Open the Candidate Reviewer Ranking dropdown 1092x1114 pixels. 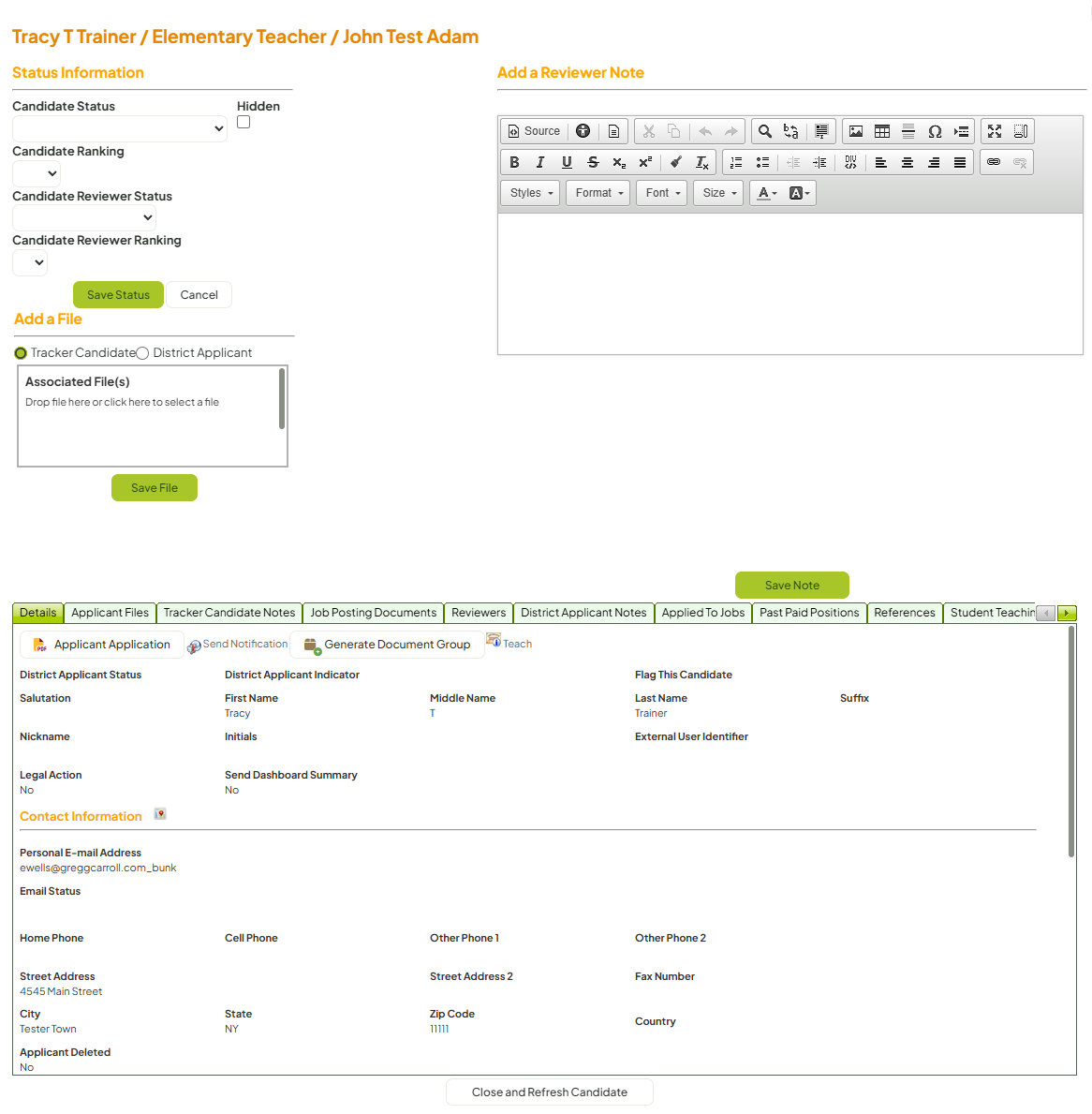pos(30,262)
